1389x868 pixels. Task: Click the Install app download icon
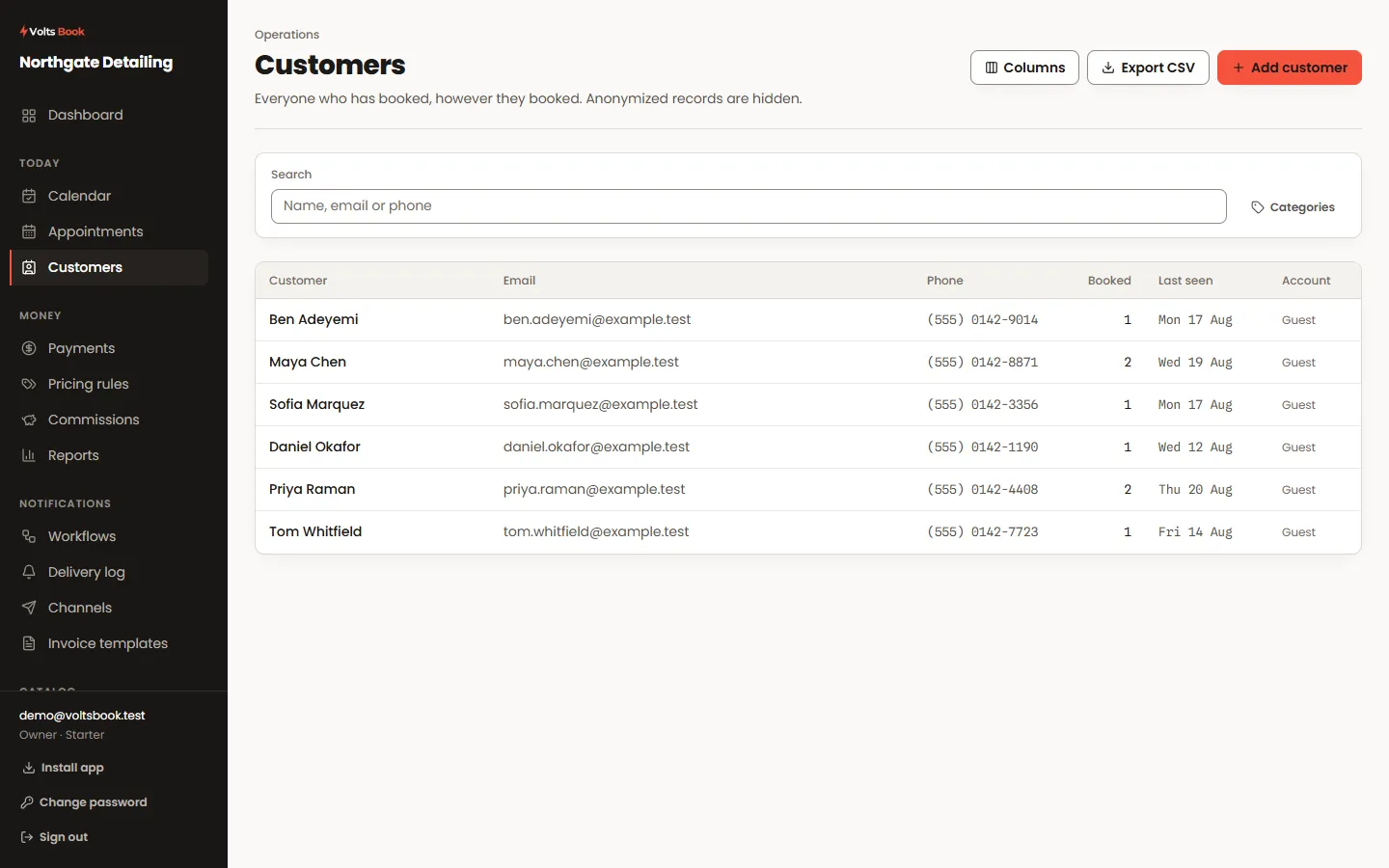pos(28,768)
